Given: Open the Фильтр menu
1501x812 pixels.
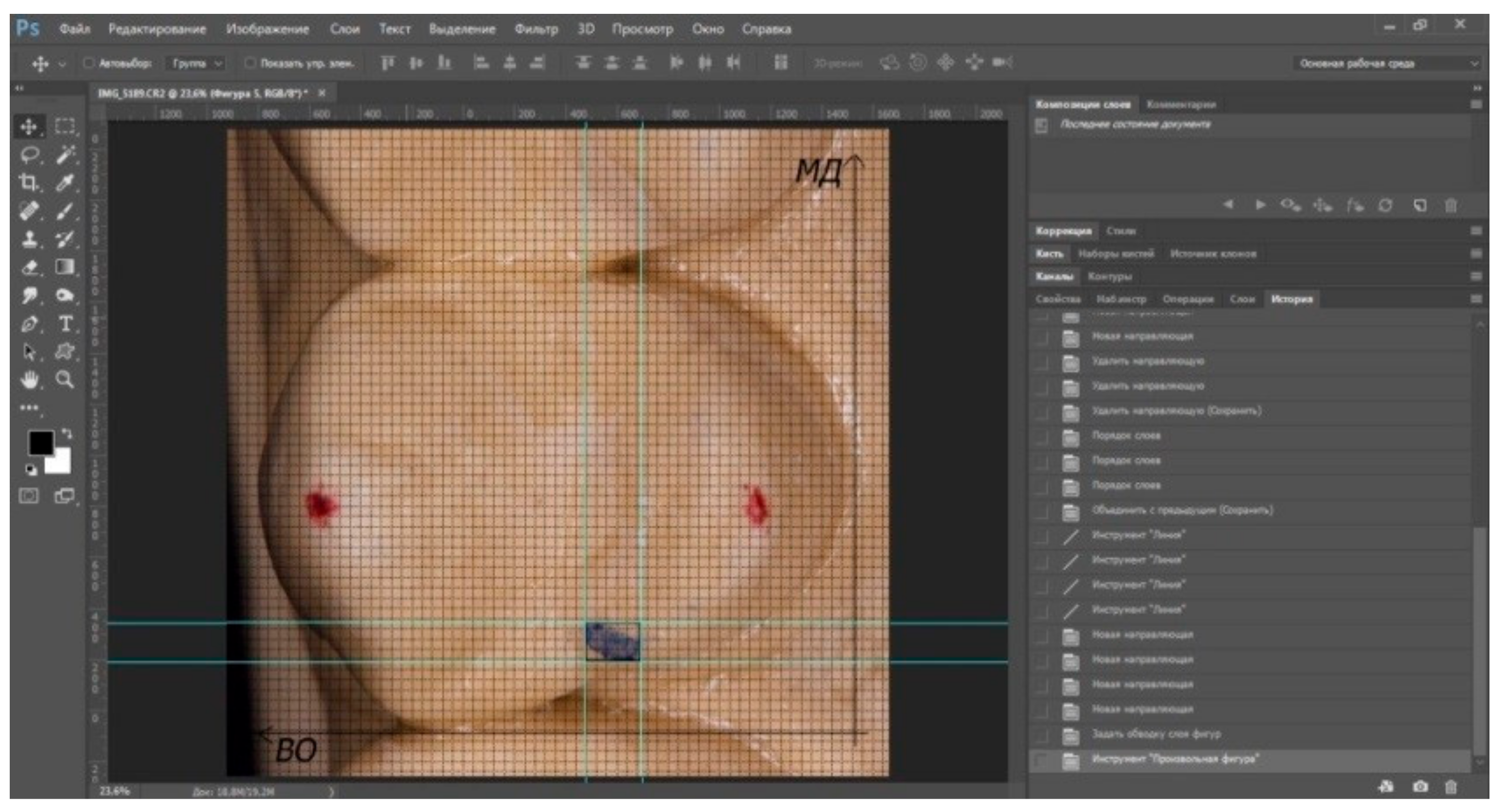Looking at the screenshot, I should click(x=536, y=29).
